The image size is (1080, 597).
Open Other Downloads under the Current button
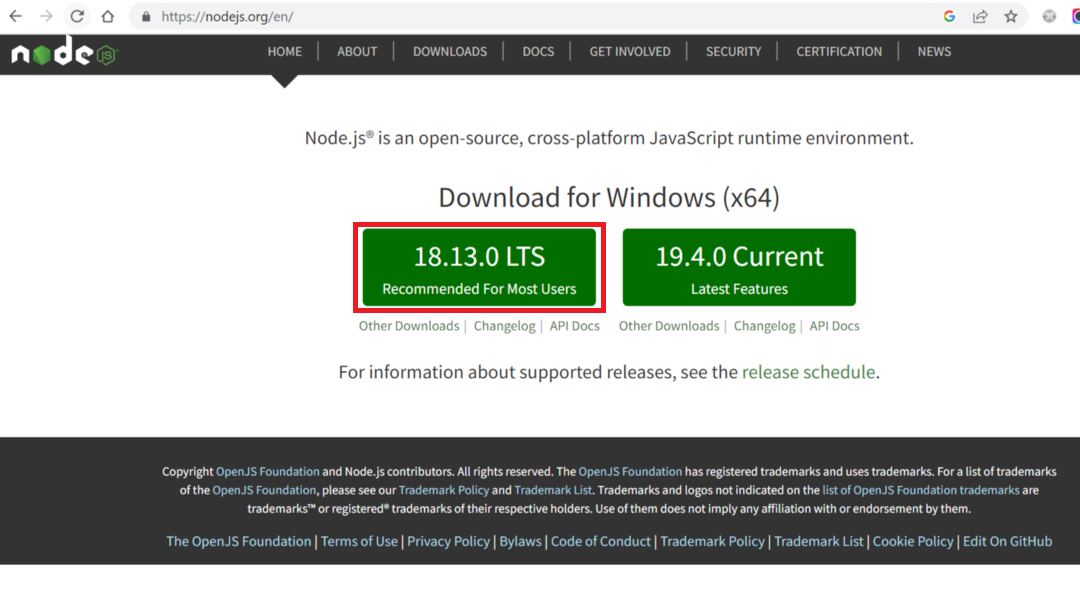(x=669, y=326)
